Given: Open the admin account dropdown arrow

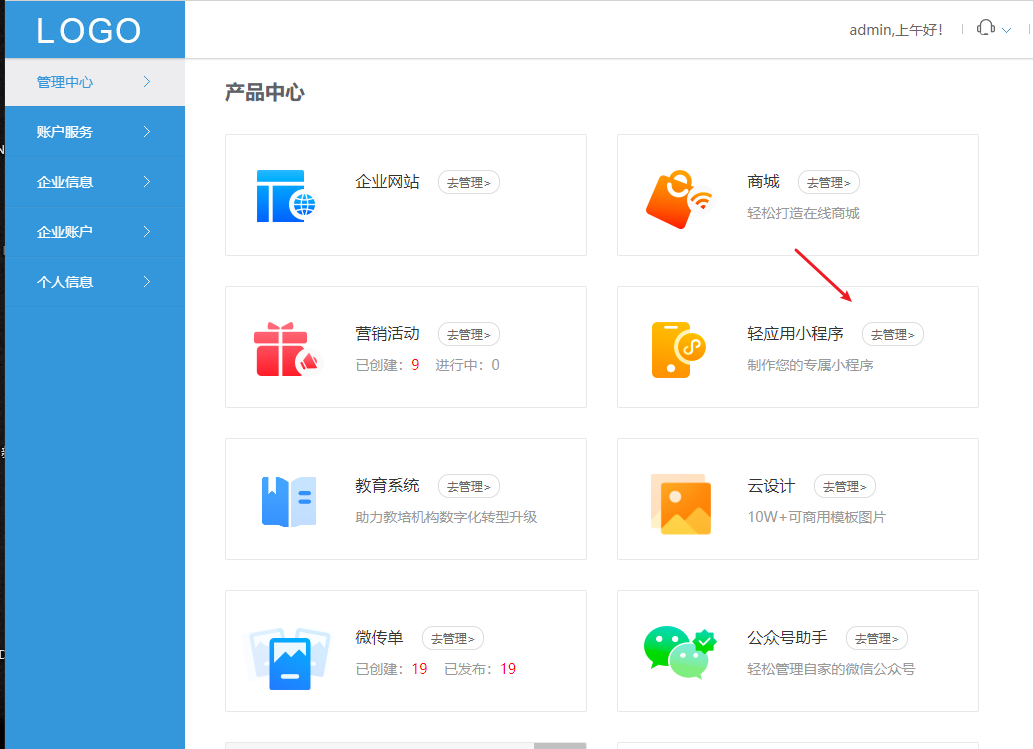Looking at the screenshot, I should click(x=1007, y=29).
